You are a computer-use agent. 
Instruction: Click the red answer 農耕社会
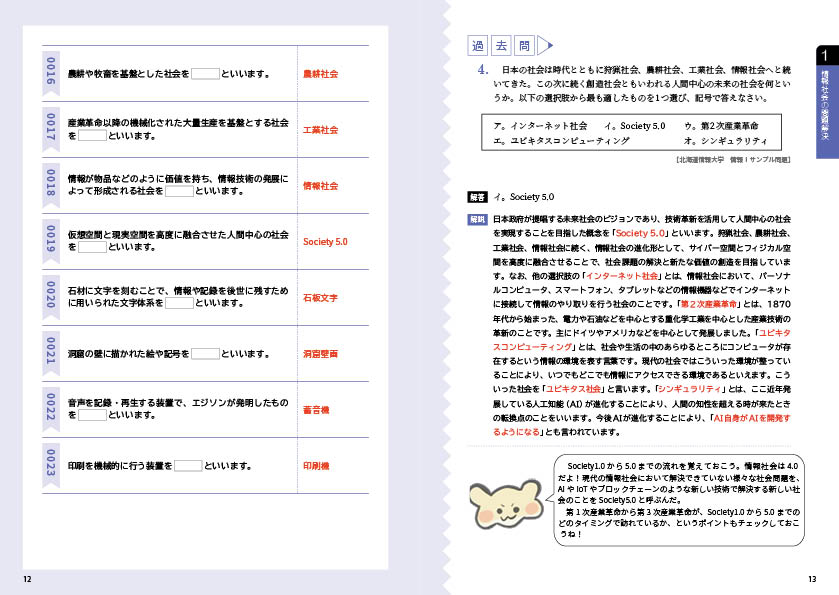321,74
